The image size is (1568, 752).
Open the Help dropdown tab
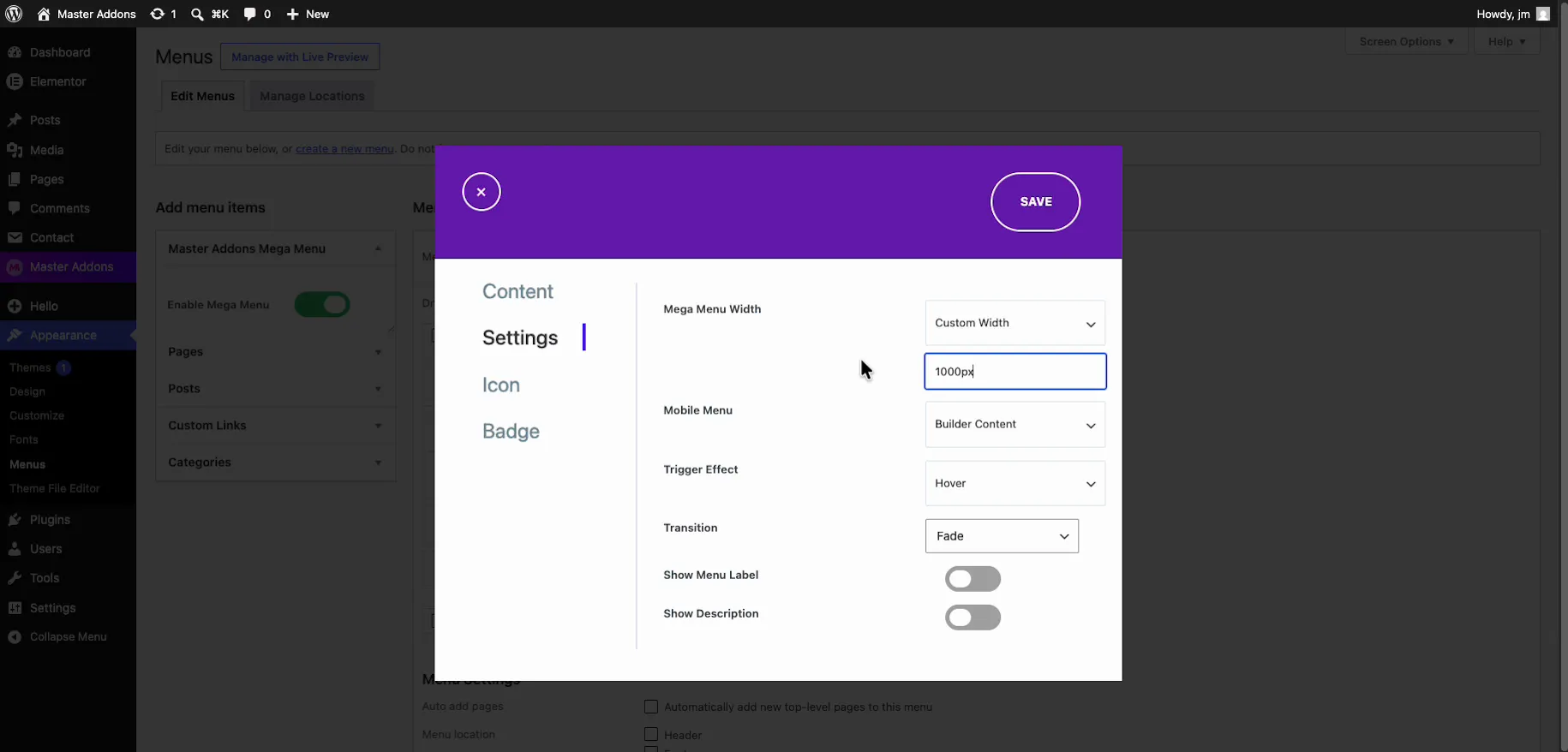[1507, 41]
